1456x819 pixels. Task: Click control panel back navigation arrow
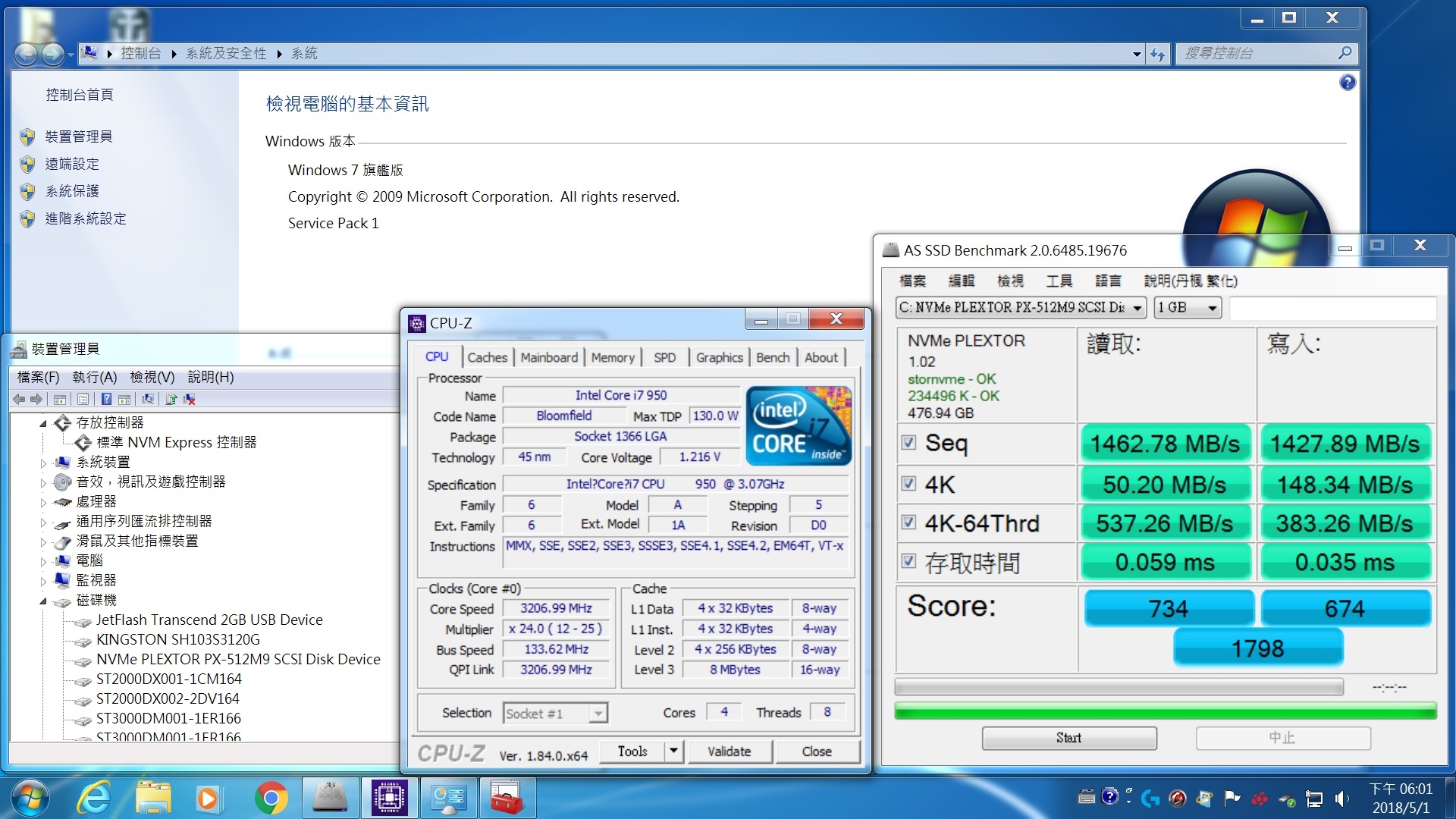pos(26,54)
